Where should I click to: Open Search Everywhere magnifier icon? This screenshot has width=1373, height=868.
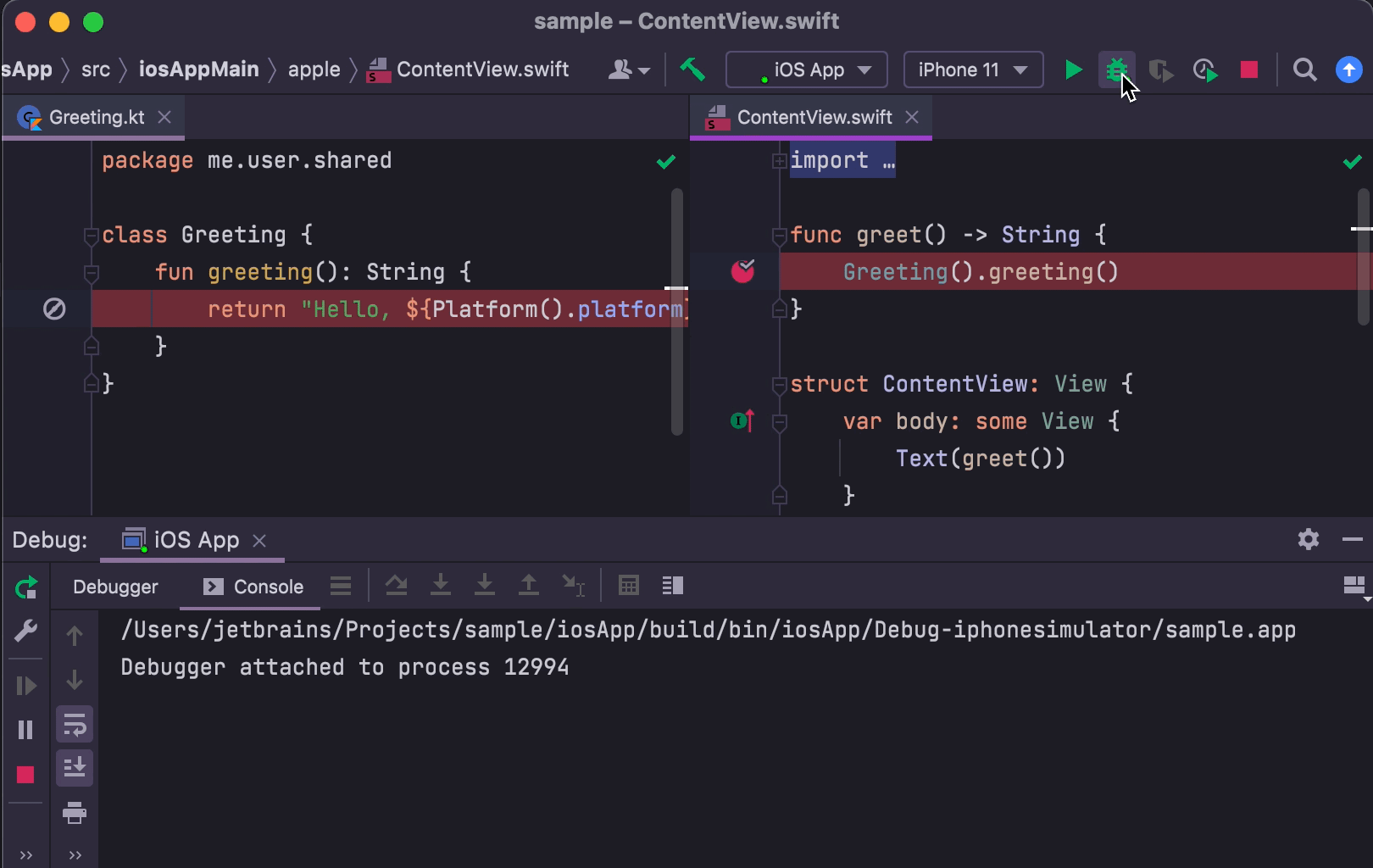pyautogui.click(x=1304, y=70)
